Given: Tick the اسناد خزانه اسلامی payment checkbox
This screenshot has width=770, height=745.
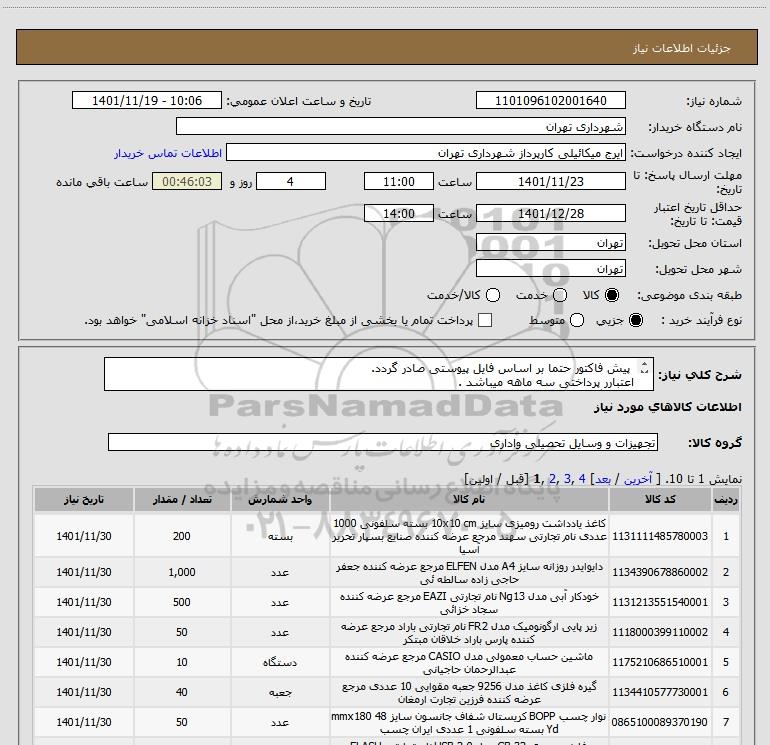Looking at the screenshot, I should 485,320.
